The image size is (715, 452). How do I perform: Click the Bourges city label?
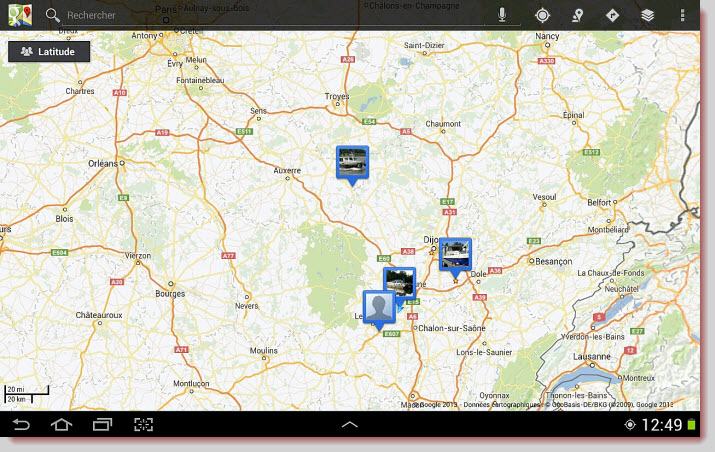click(170, 294)
